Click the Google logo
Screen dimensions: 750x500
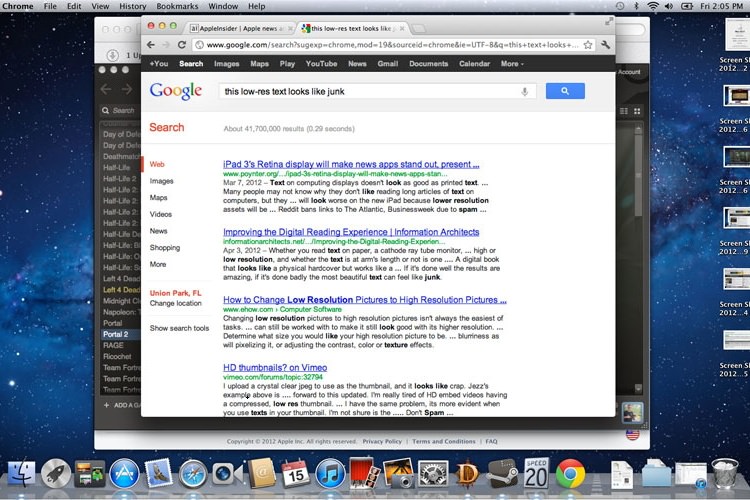pos(176,91)
